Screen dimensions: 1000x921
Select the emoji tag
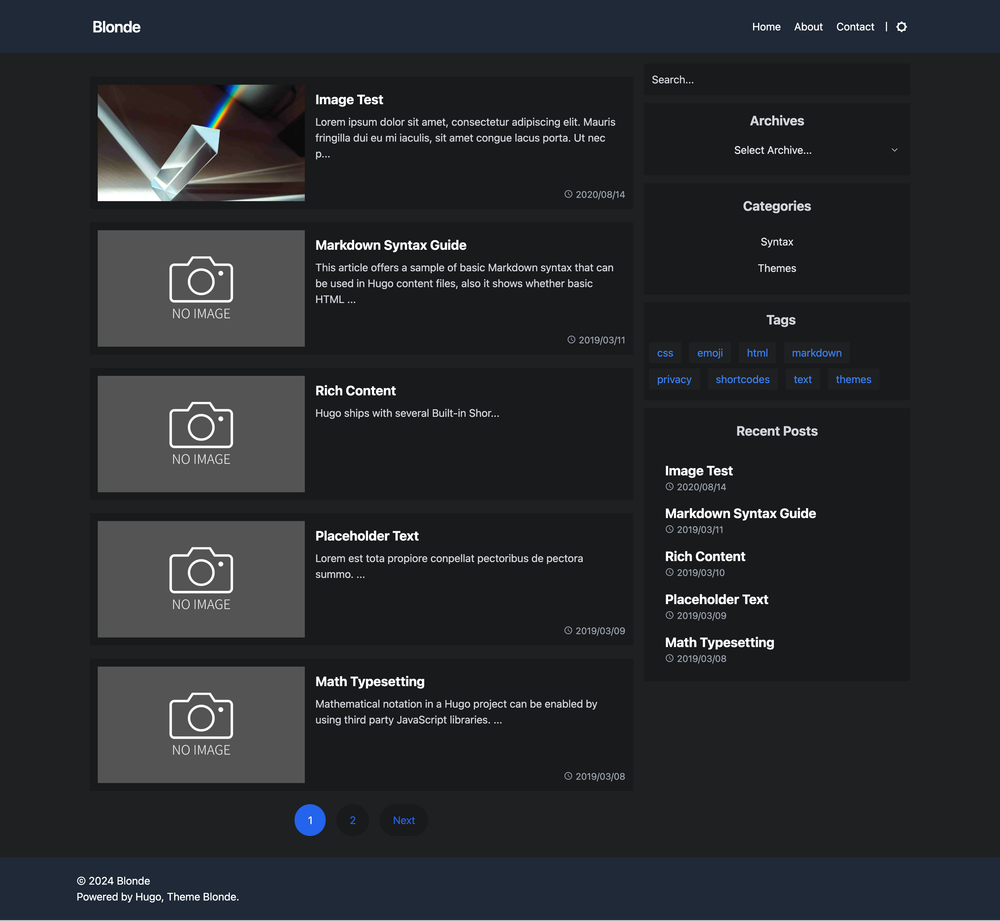click(710, 353)
